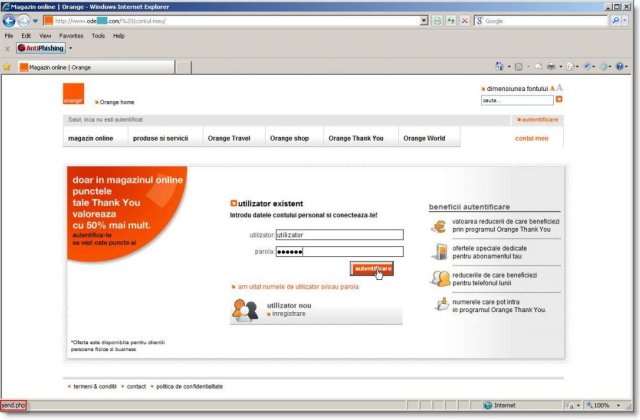Click the Home icon in command bar

(x=499, y=66)
